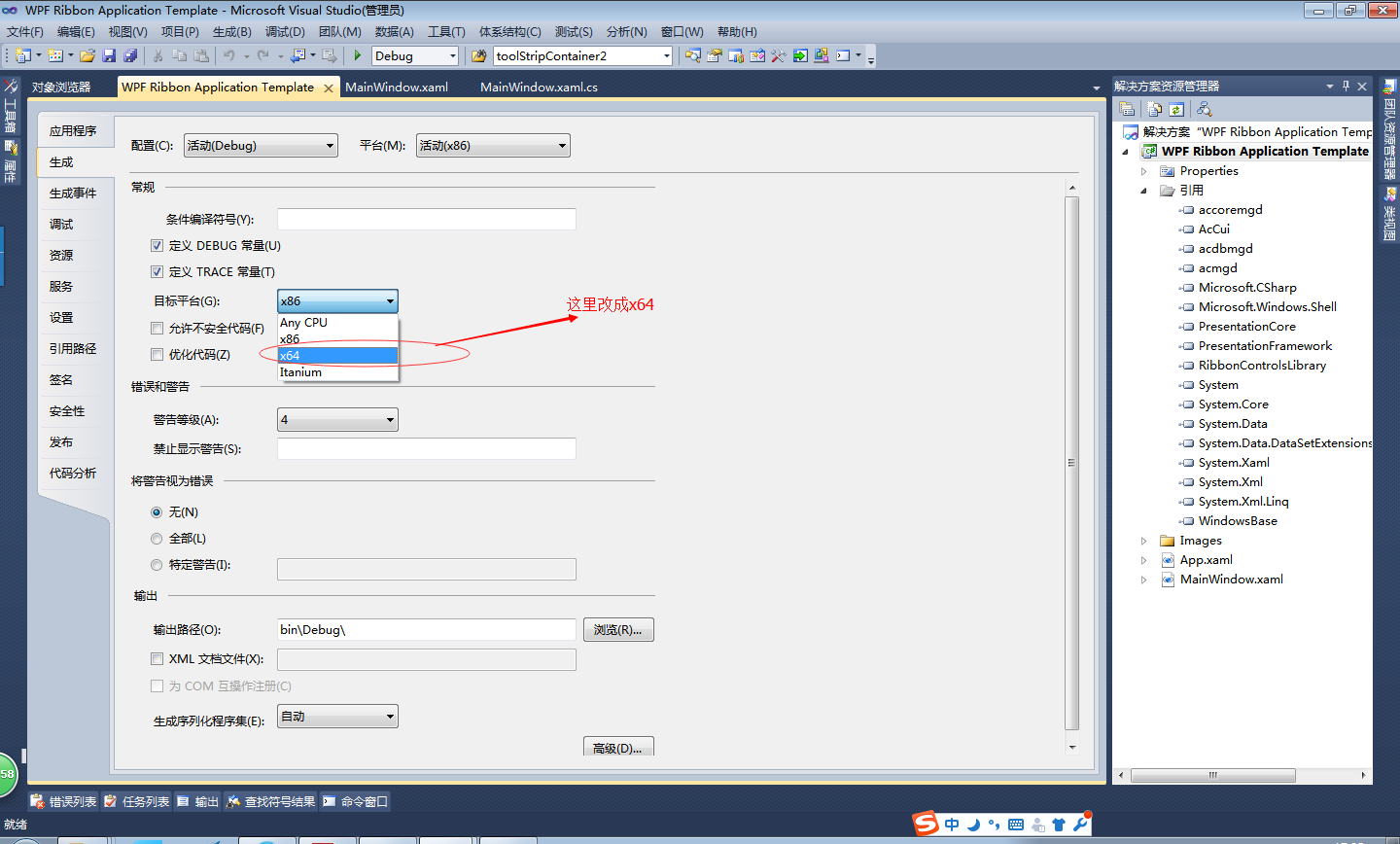Click the View Class Diagram icon

(x=1205, y=109)
